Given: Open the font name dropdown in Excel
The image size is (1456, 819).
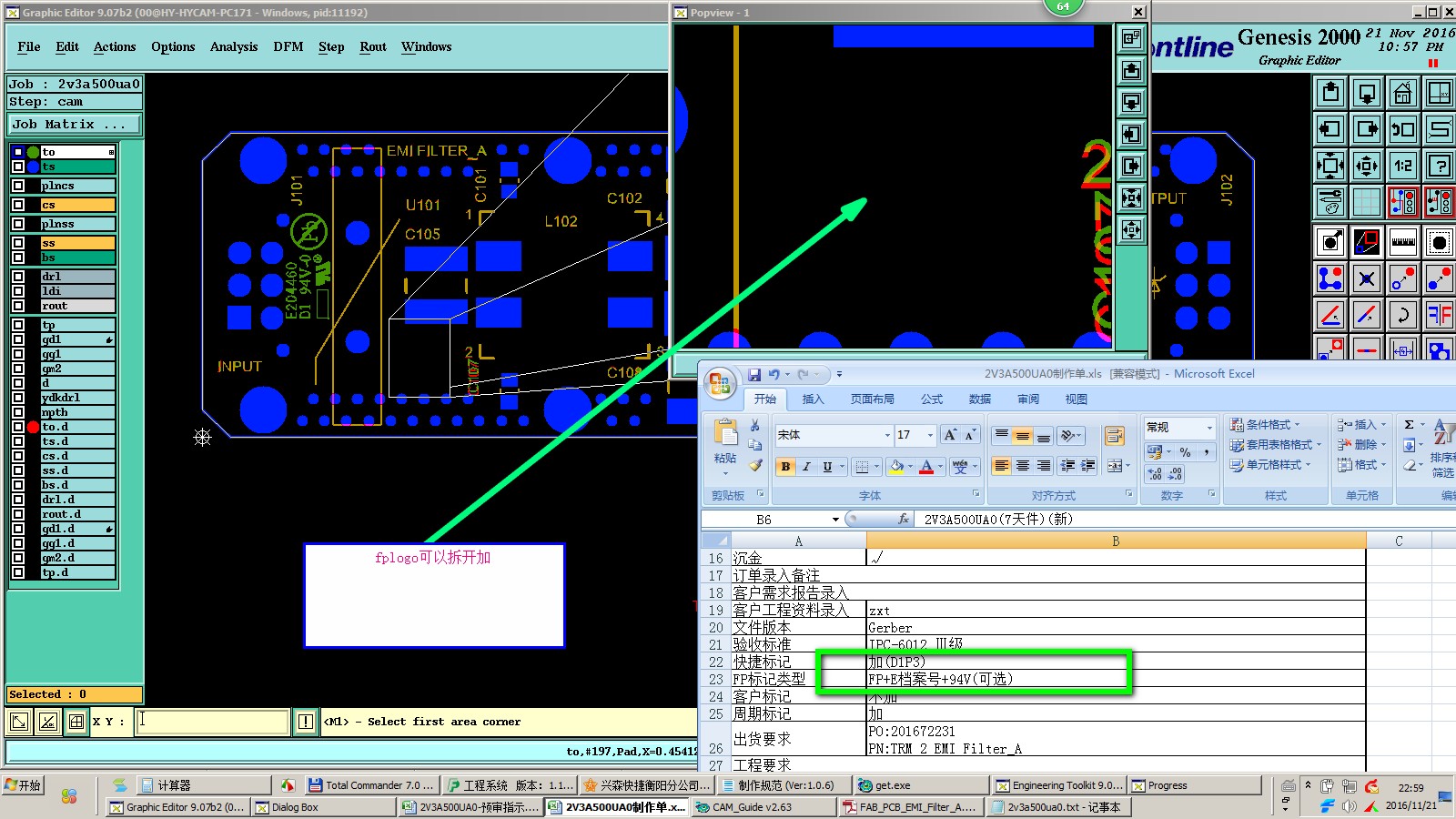Looking at the screenshot, I should click(x=887, y=435).
